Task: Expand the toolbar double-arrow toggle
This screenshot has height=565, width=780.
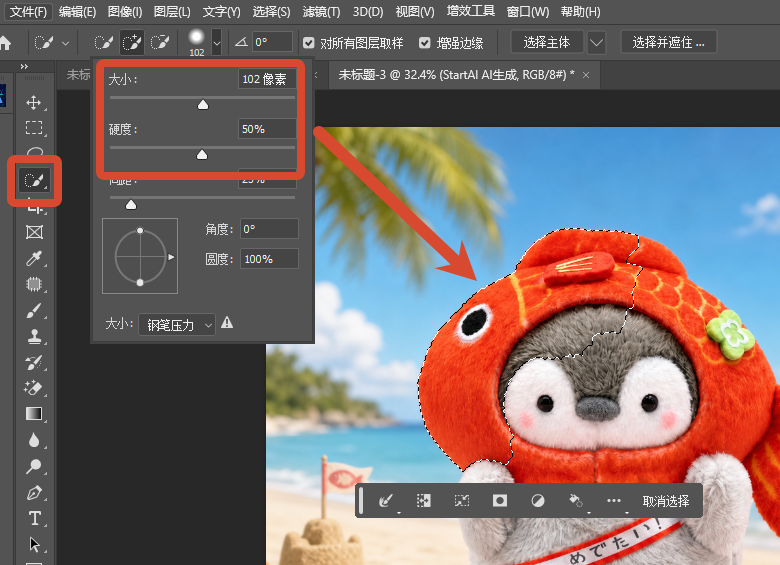Action: click(24, 67)
